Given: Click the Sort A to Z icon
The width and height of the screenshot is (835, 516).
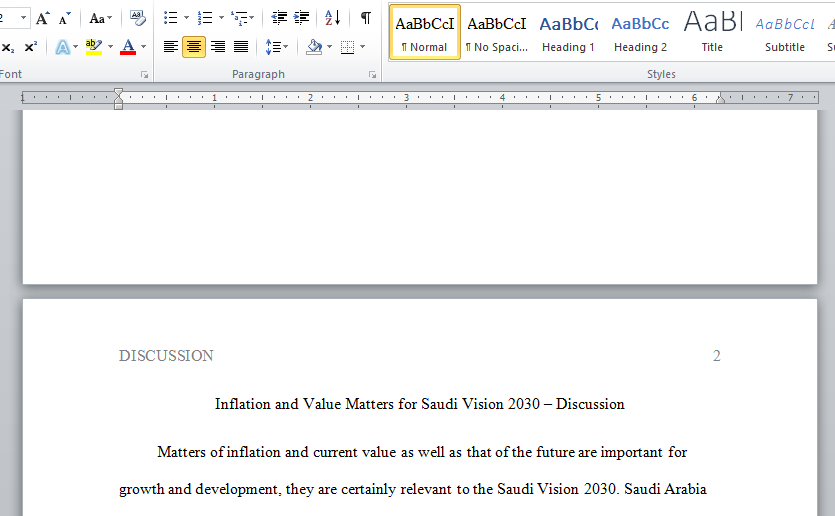Looking at the screenshot, I should click(333, 18).
